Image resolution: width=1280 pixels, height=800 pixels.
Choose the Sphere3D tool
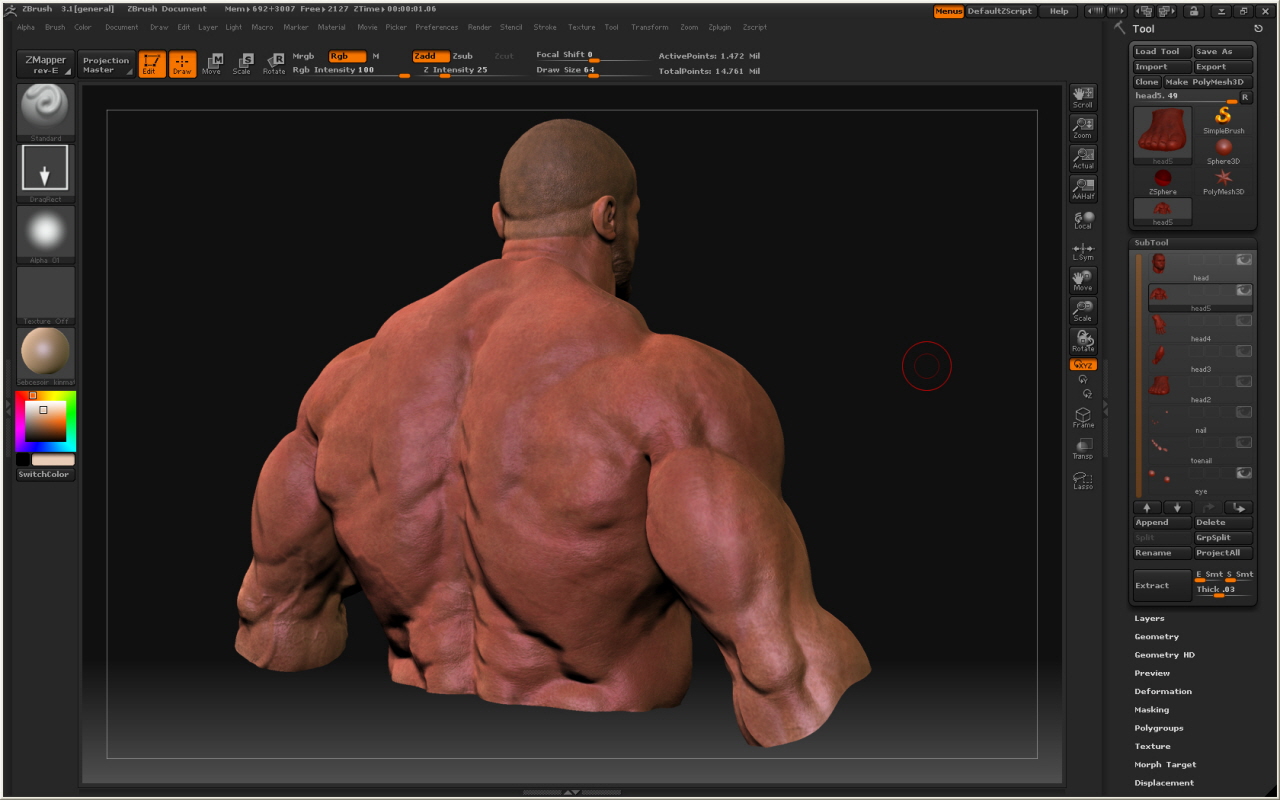point(1223,151)
